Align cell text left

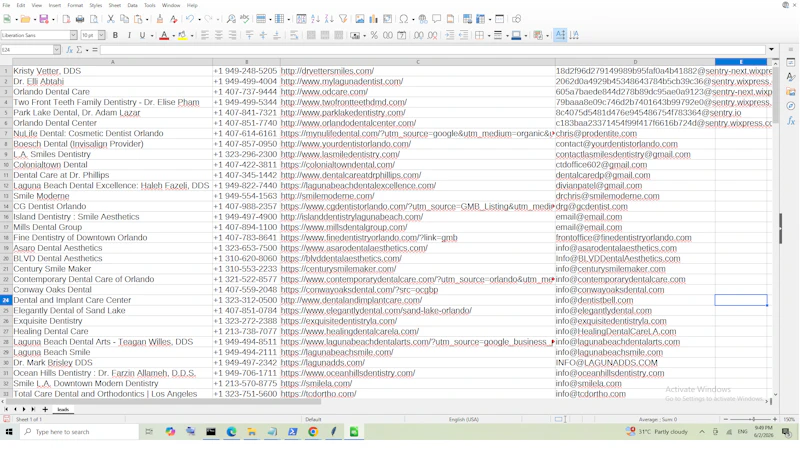point(205,35)
